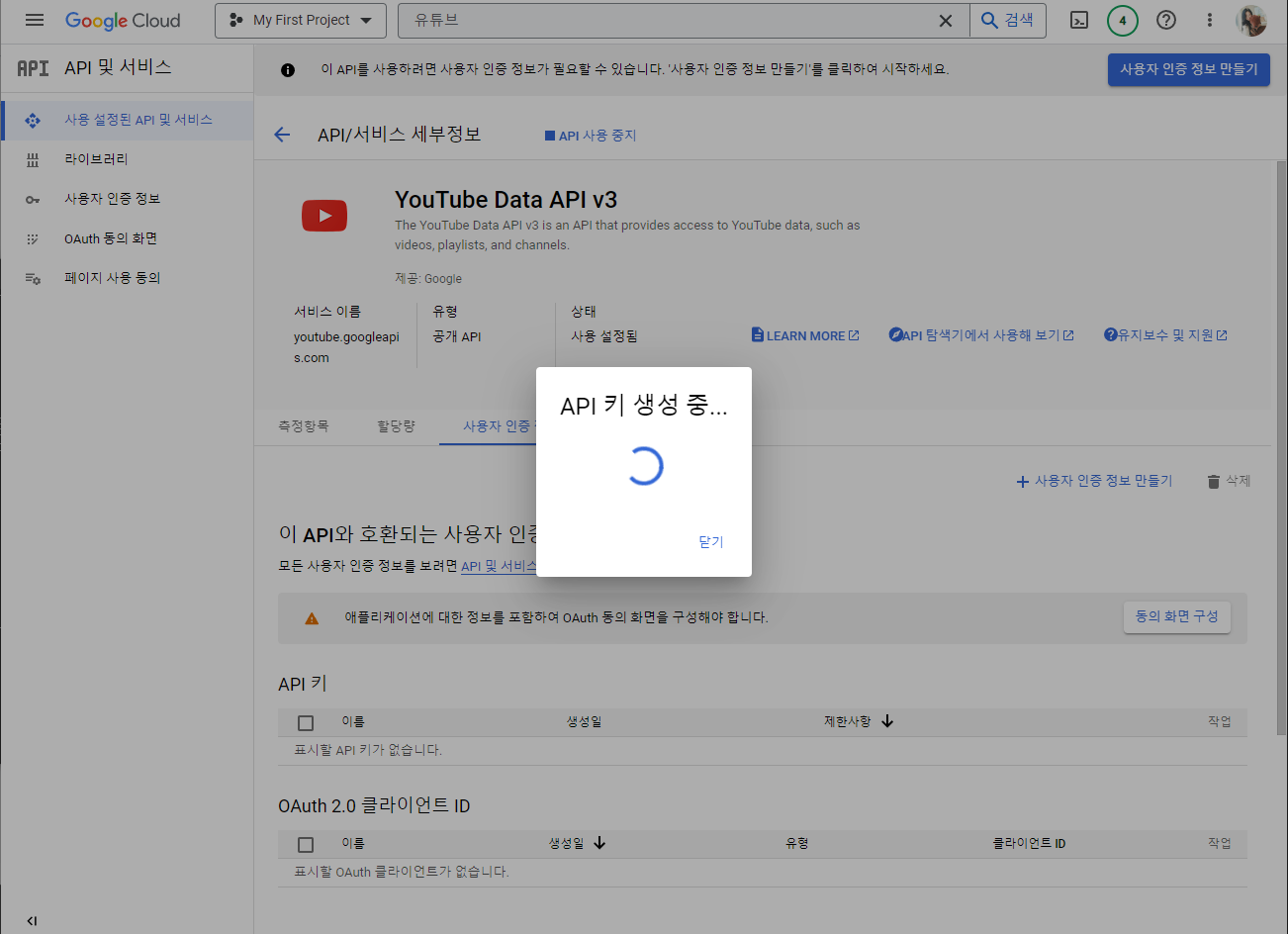Open the My First Project selector dropdown
The width and height of the screenshot is (1288, 934).
(x=301, y=20)
